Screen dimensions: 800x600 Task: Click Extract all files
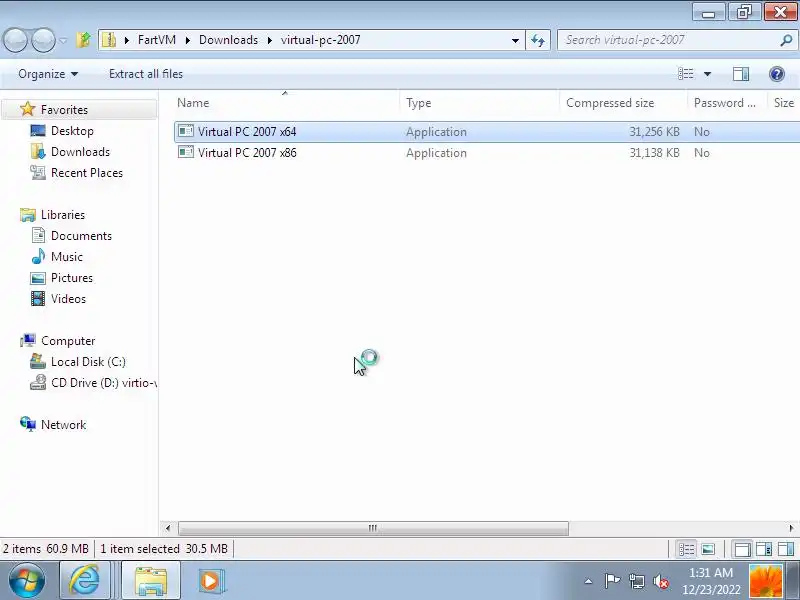146,74
